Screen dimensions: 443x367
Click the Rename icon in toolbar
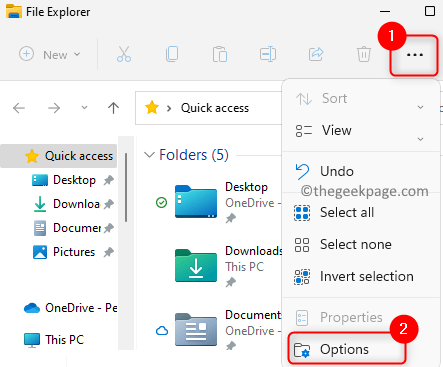click(268, 54)
